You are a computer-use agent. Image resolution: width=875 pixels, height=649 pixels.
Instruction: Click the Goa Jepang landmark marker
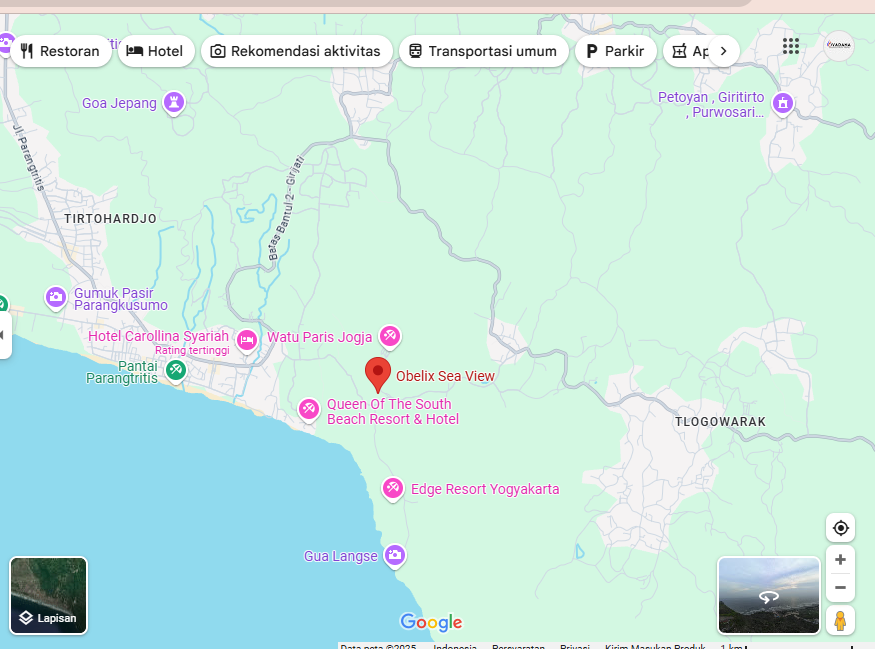[x=175, y=102]
